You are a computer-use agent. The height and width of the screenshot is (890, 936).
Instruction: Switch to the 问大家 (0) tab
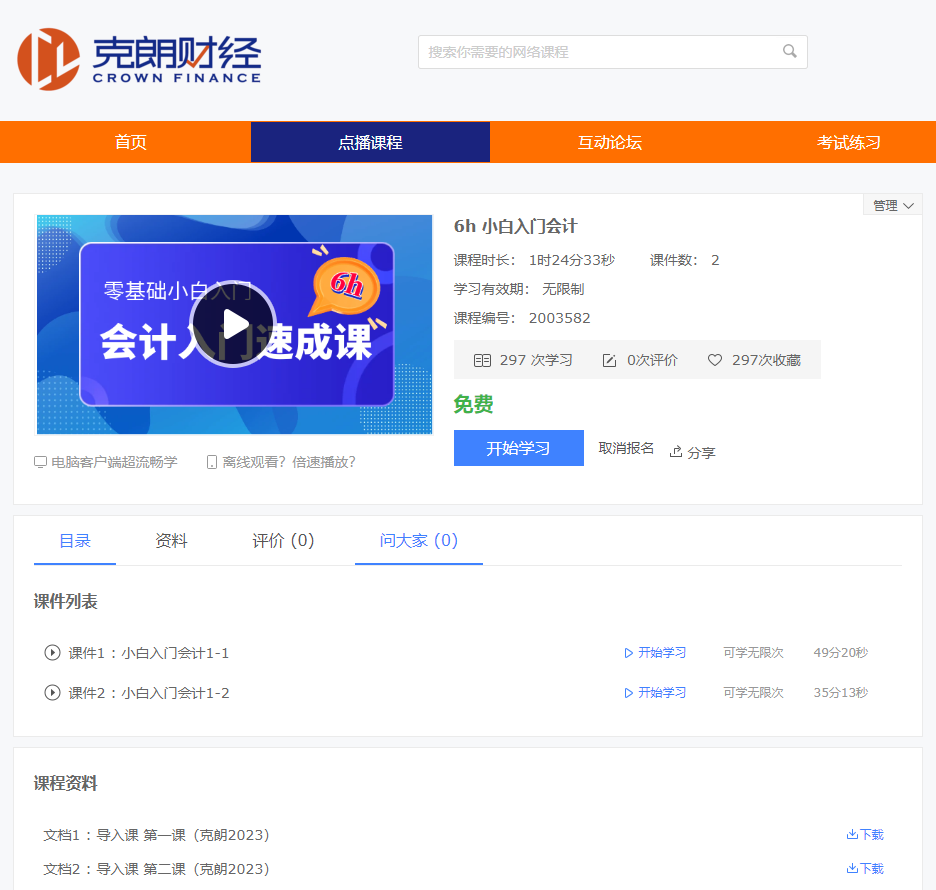[418, 541]
